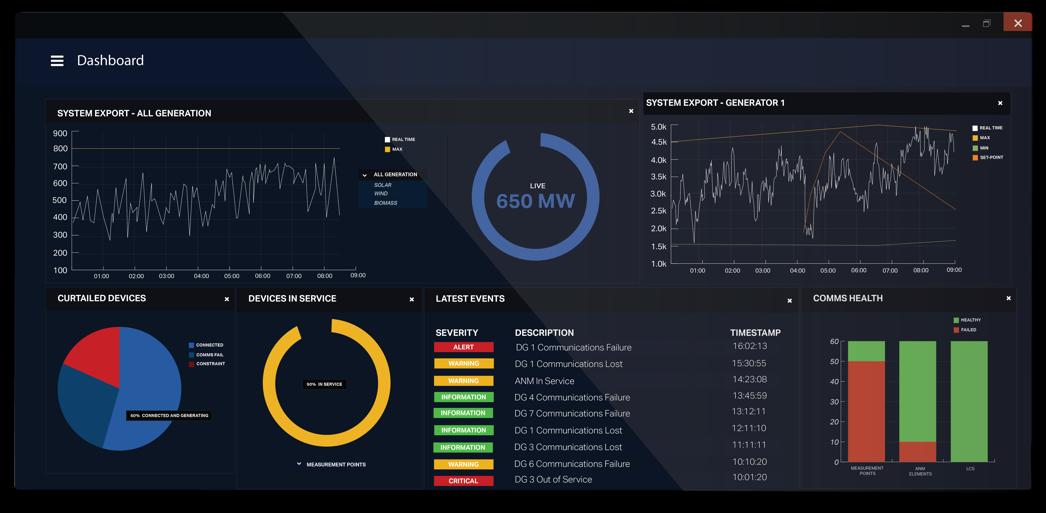Close the Devices In Service panel
The image size is (1046, 513).
pos(412,300)
